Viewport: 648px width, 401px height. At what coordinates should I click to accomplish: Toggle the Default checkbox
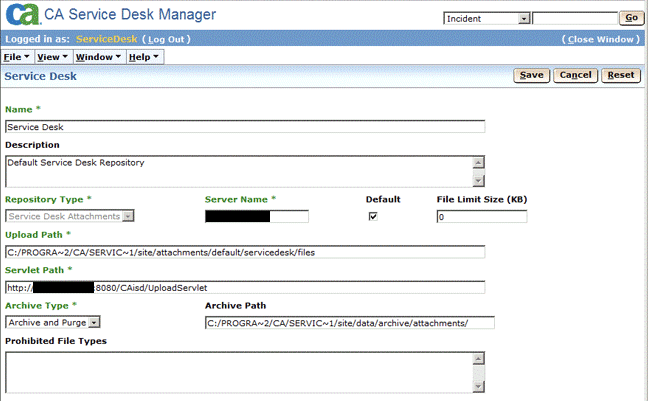(x=373, y=217)
